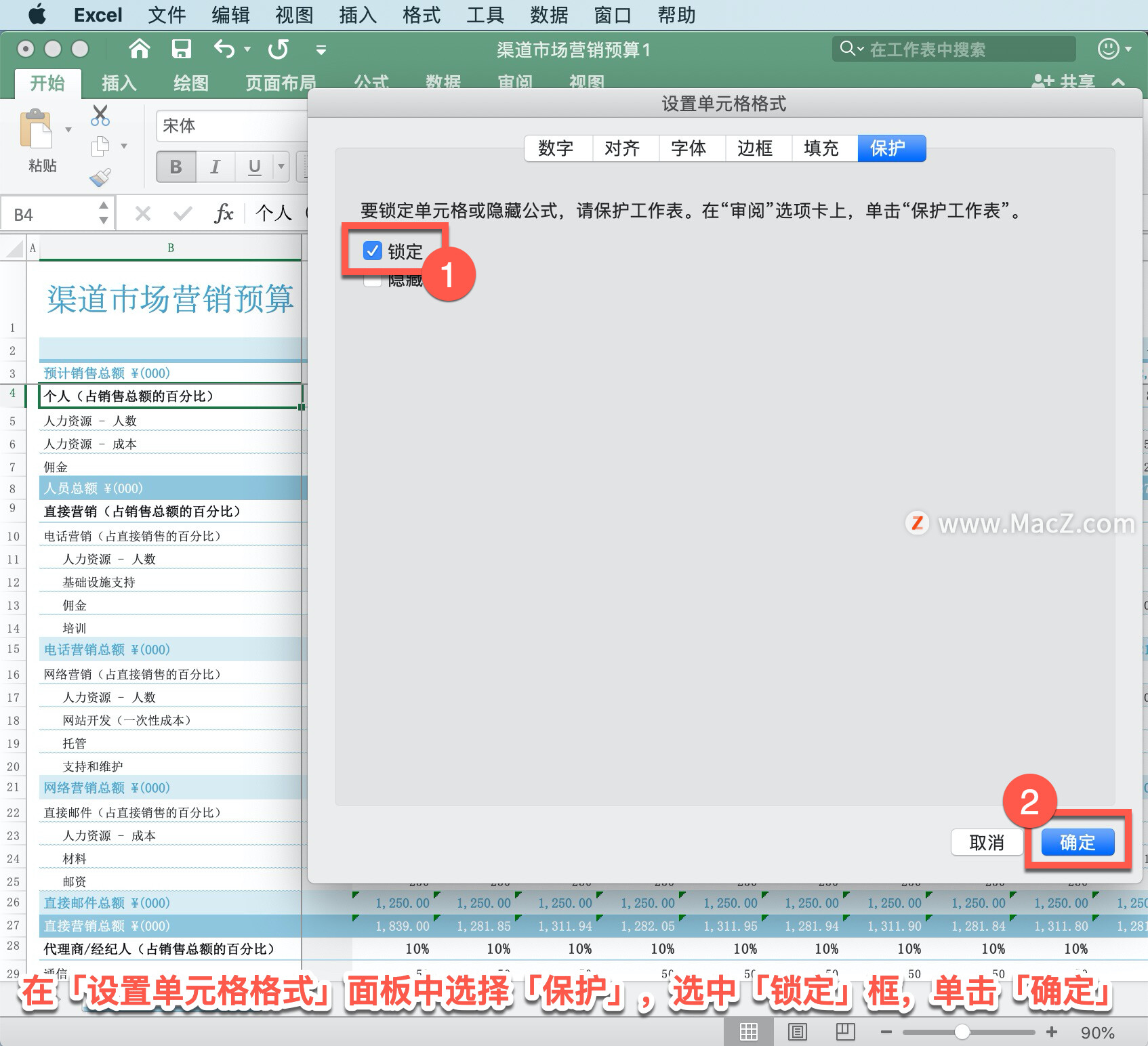
Task: Click Select All corner triangle
Action: pyautogui.click(x=14, y=249)
